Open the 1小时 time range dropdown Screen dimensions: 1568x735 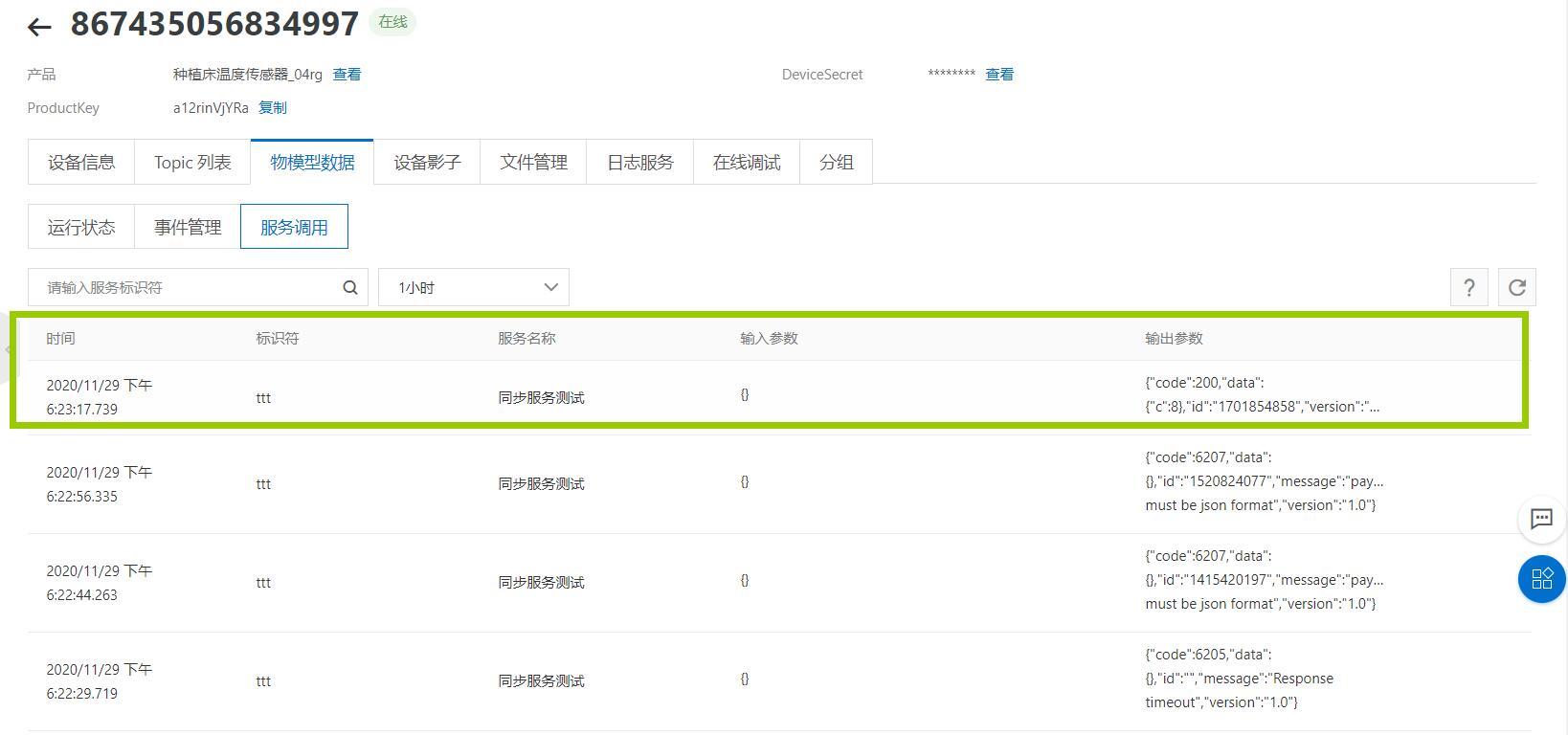pyautogui.click(x=474, y=287)
